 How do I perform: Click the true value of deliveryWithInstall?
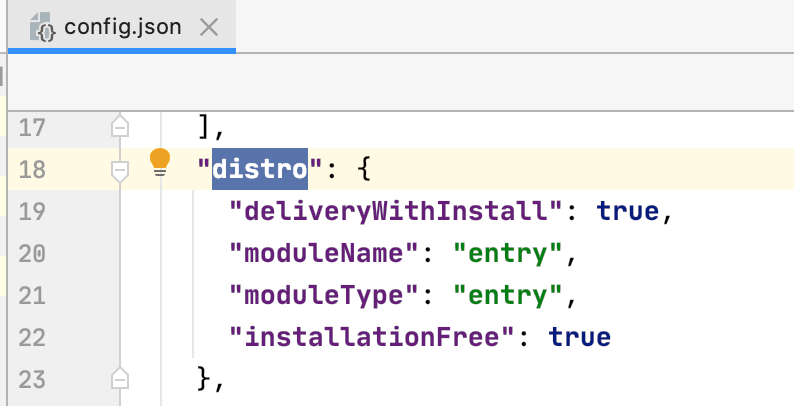(x=628, y=211)
